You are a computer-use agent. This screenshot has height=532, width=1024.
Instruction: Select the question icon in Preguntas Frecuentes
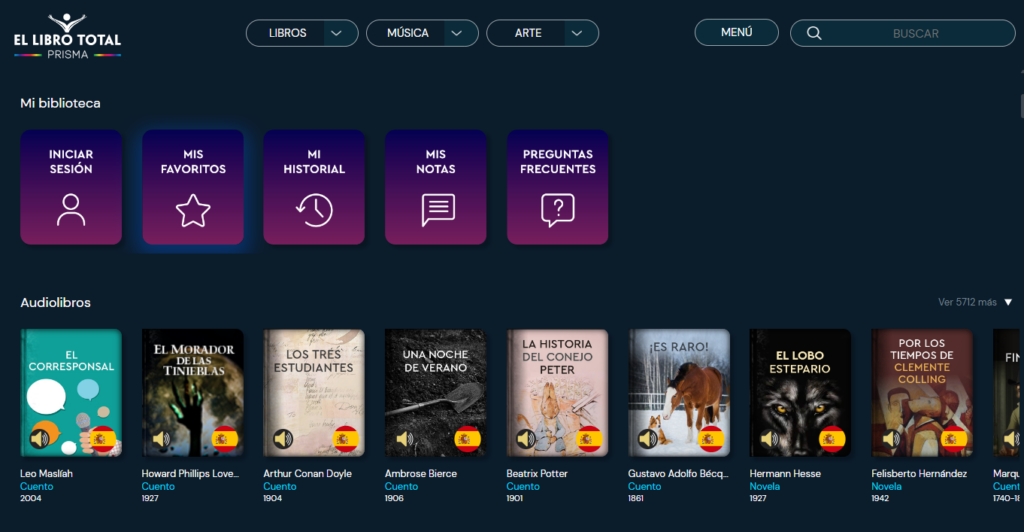point(558,210)
